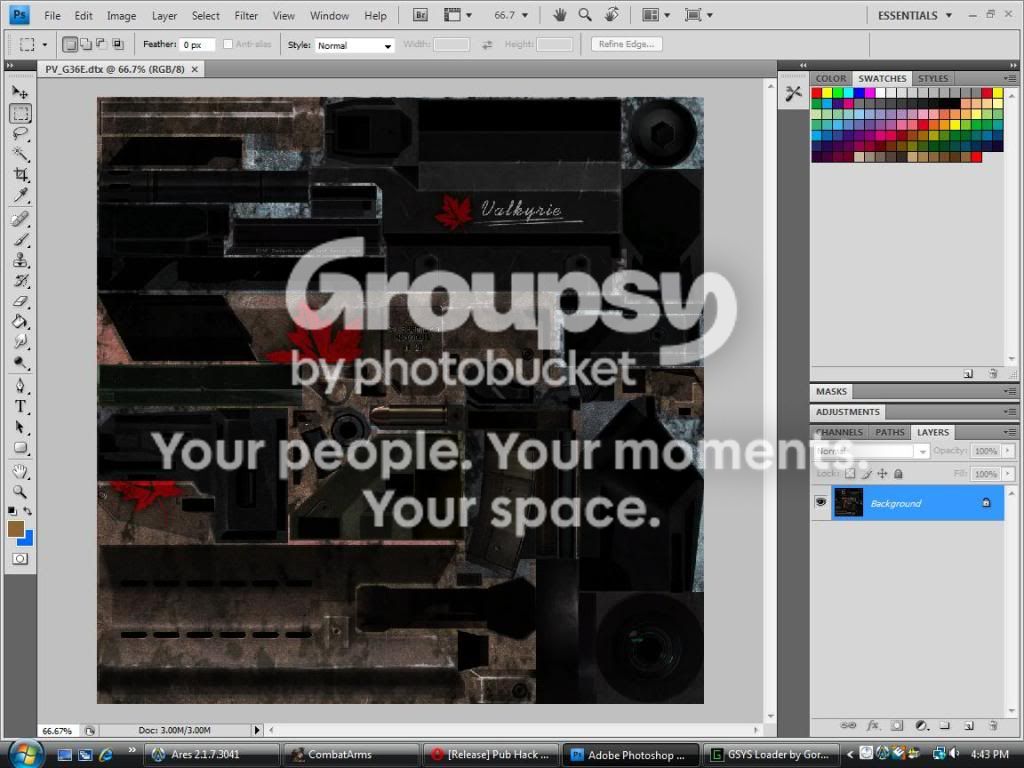Toggle Quick Mask mode
The width and height of the screenshot is (1024, 768).
pos(20,559)
